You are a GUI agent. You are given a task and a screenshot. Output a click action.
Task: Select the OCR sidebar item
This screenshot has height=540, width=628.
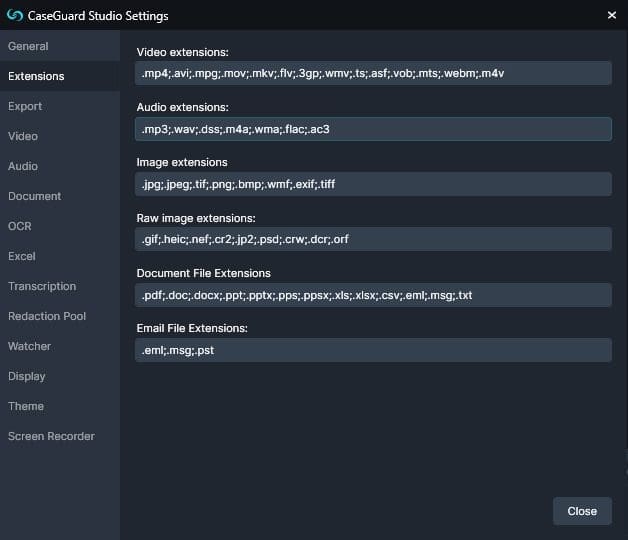[x=60, y=226]
